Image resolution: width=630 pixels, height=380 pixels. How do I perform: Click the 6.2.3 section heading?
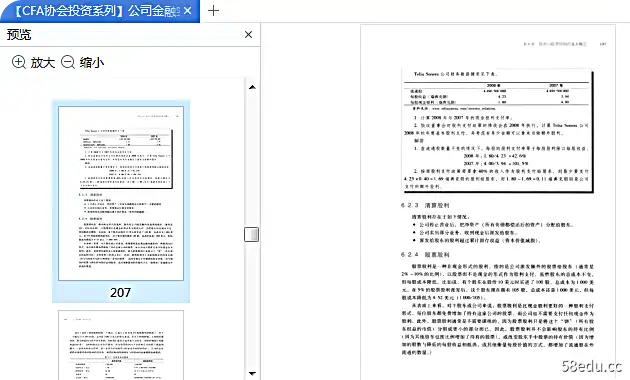pos(425,205)
